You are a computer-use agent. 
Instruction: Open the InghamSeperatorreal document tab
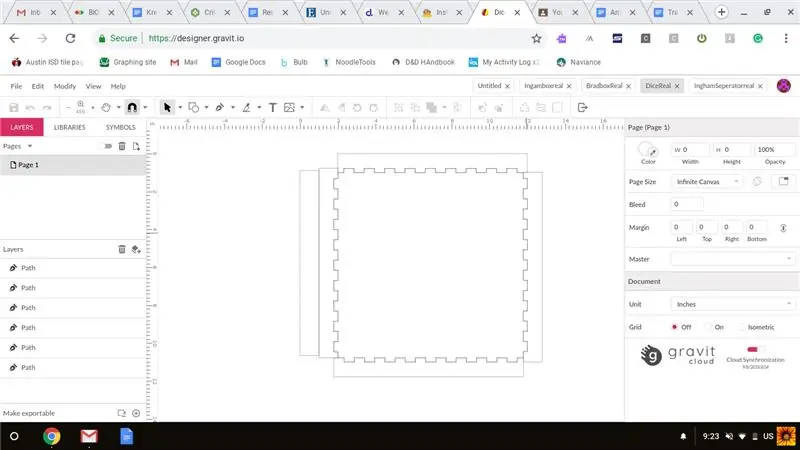pyautogui.click(x=723, y=86)
